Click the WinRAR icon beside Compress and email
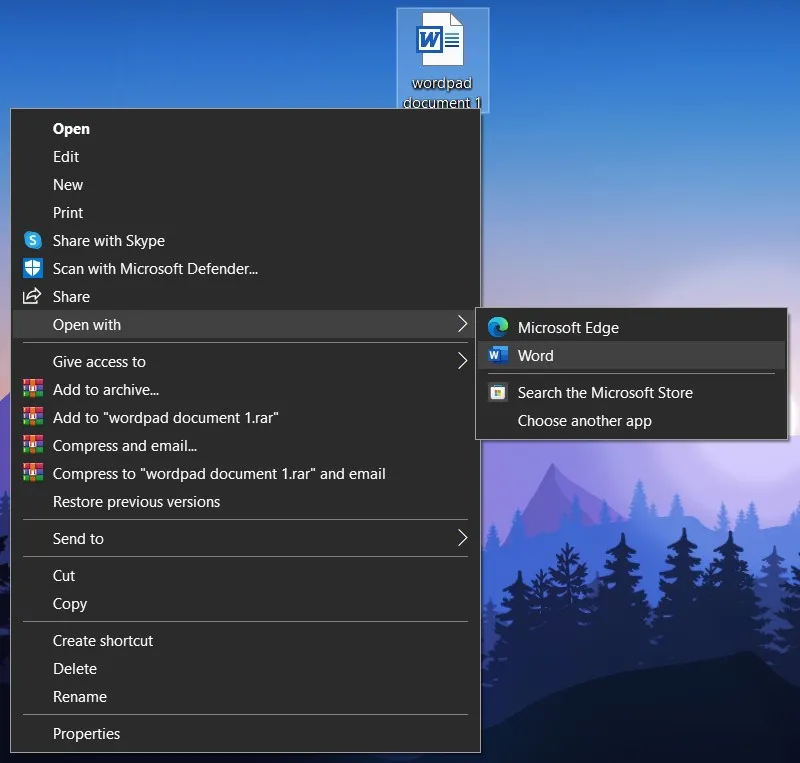This screenshot has height=763, width=800. coord(33,446)
